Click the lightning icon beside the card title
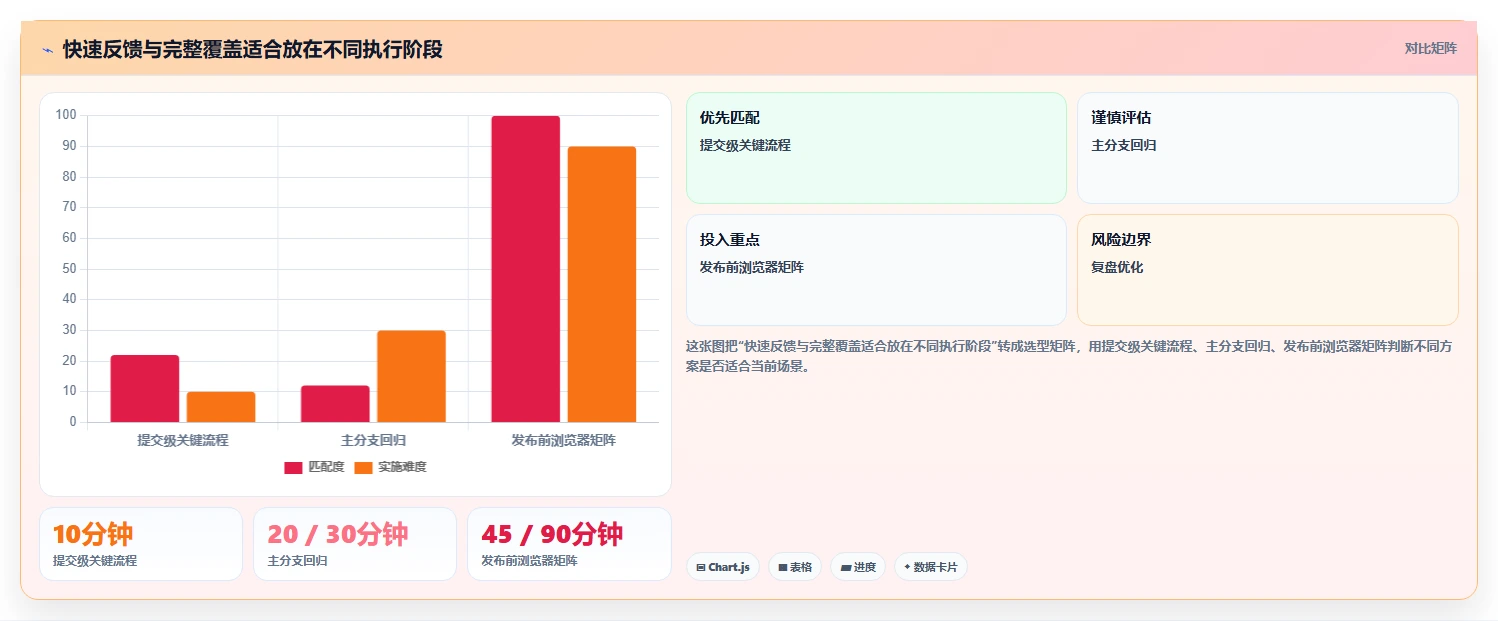1498x621 pixels. point(47,50)
